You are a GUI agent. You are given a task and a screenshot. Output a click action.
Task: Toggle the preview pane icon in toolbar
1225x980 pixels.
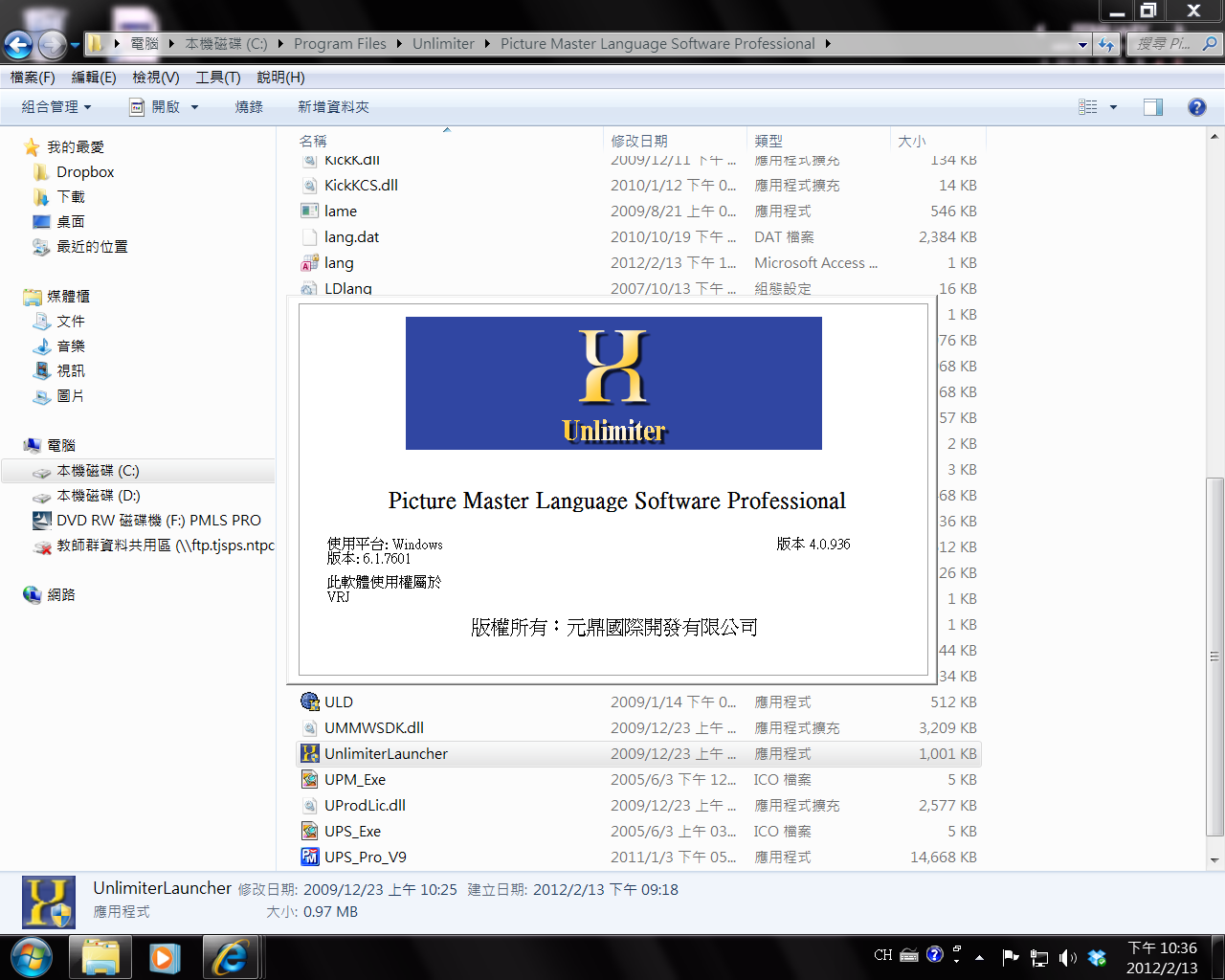pos(1153,107)
